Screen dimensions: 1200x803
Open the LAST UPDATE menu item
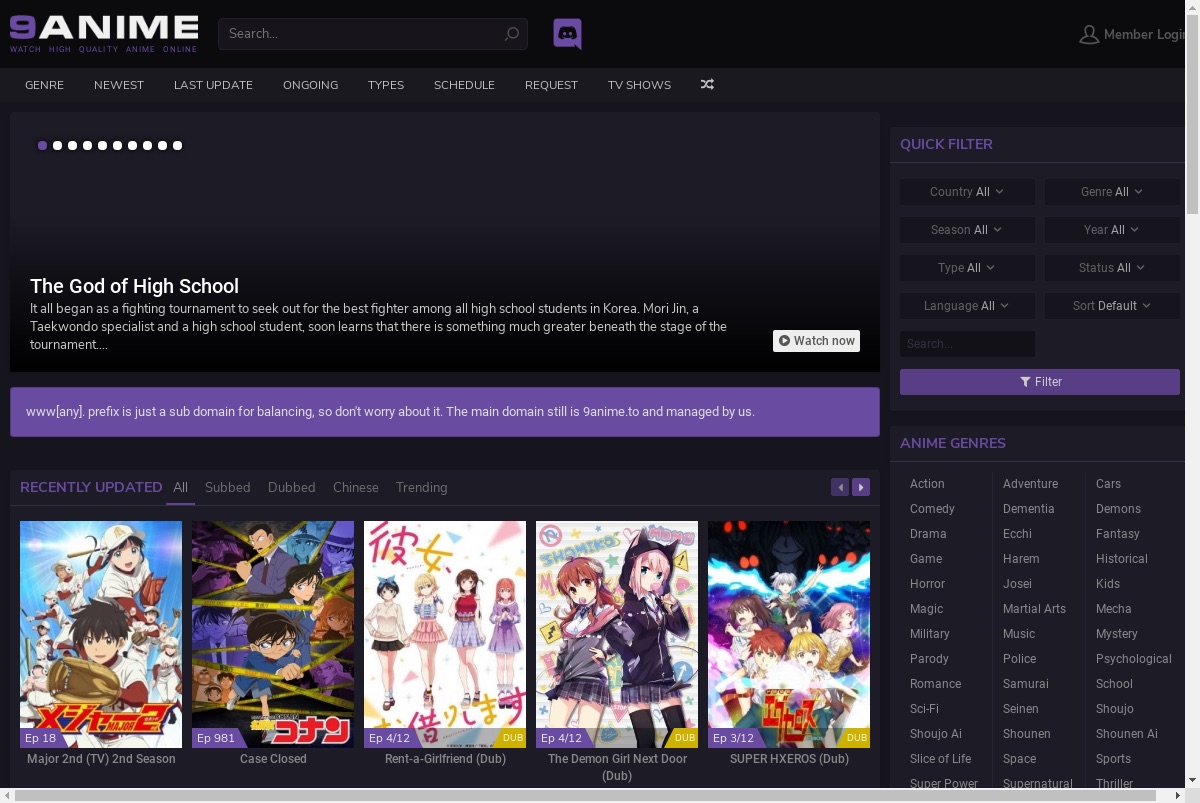click(x=213, y=85)
